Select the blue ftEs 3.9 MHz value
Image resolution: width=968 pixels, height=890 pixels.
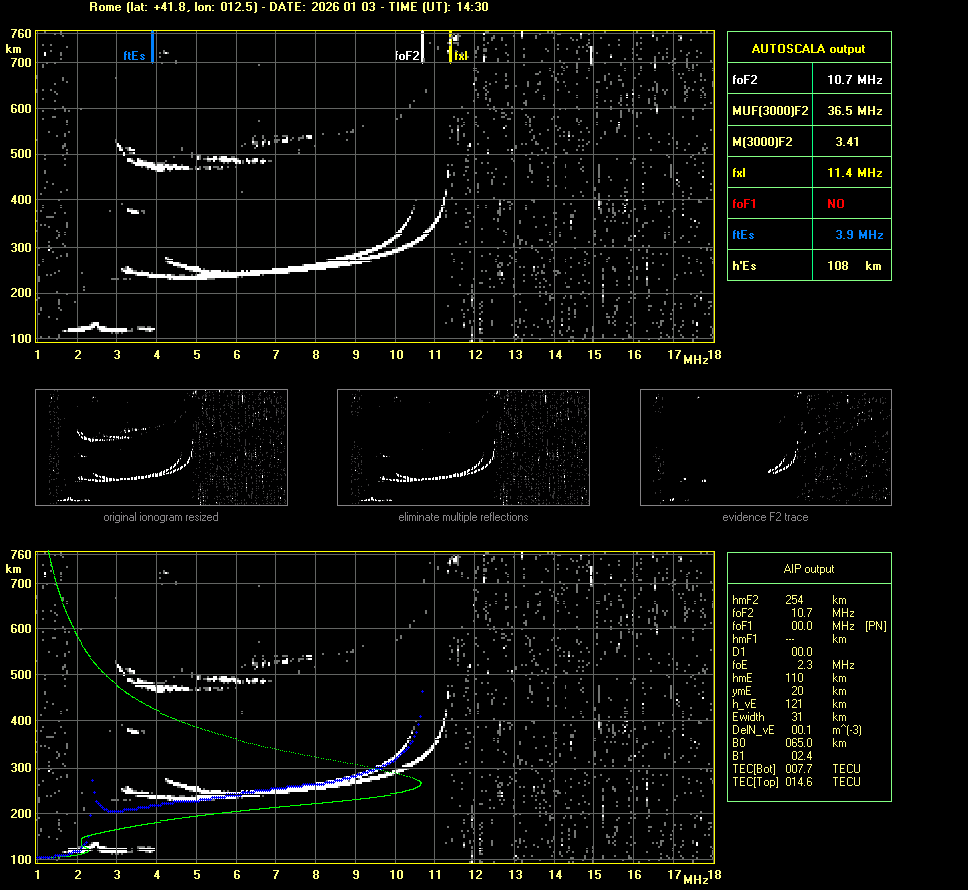pos(857,235)
